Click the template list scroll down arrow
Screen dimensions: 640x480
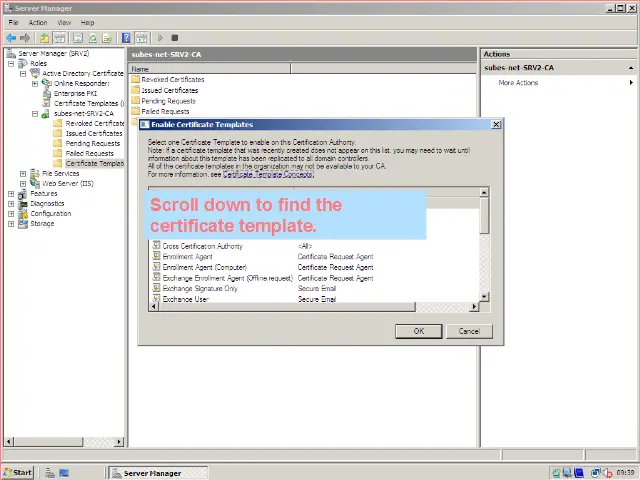(x=485, y=297)
